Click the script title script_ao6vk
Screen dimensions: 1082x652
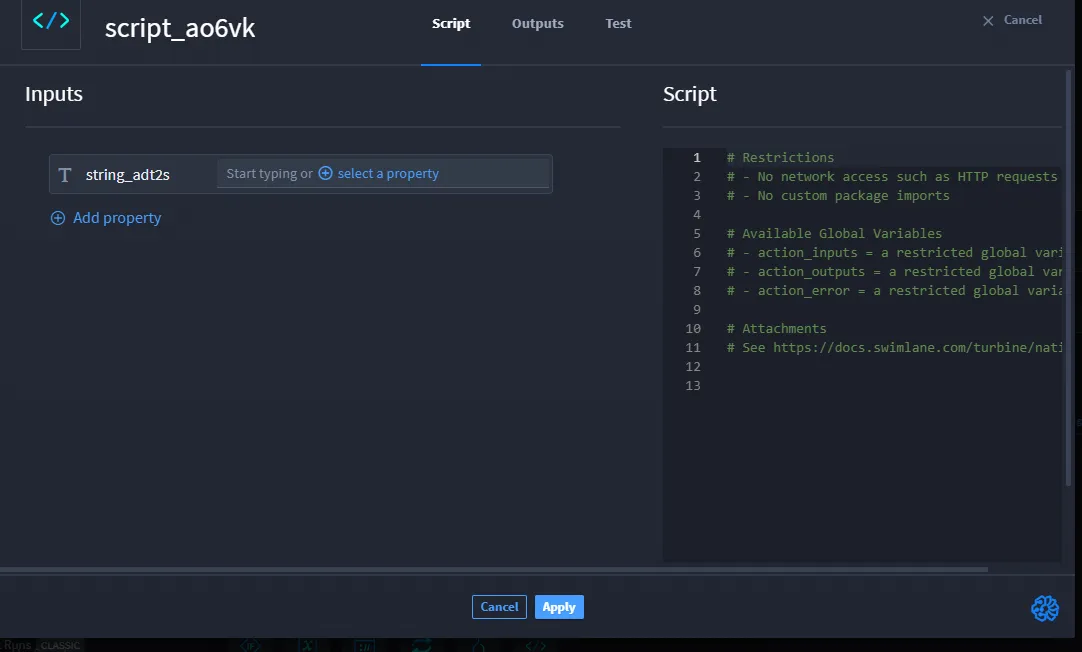pyautogui.click(x=179, y=28)
